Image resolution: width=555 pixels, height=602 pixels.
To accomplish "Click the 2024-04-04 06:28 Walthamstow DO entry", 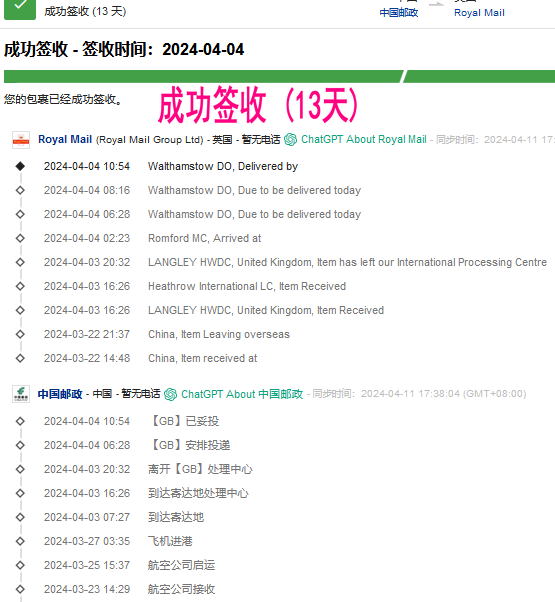I will (202, 214).
